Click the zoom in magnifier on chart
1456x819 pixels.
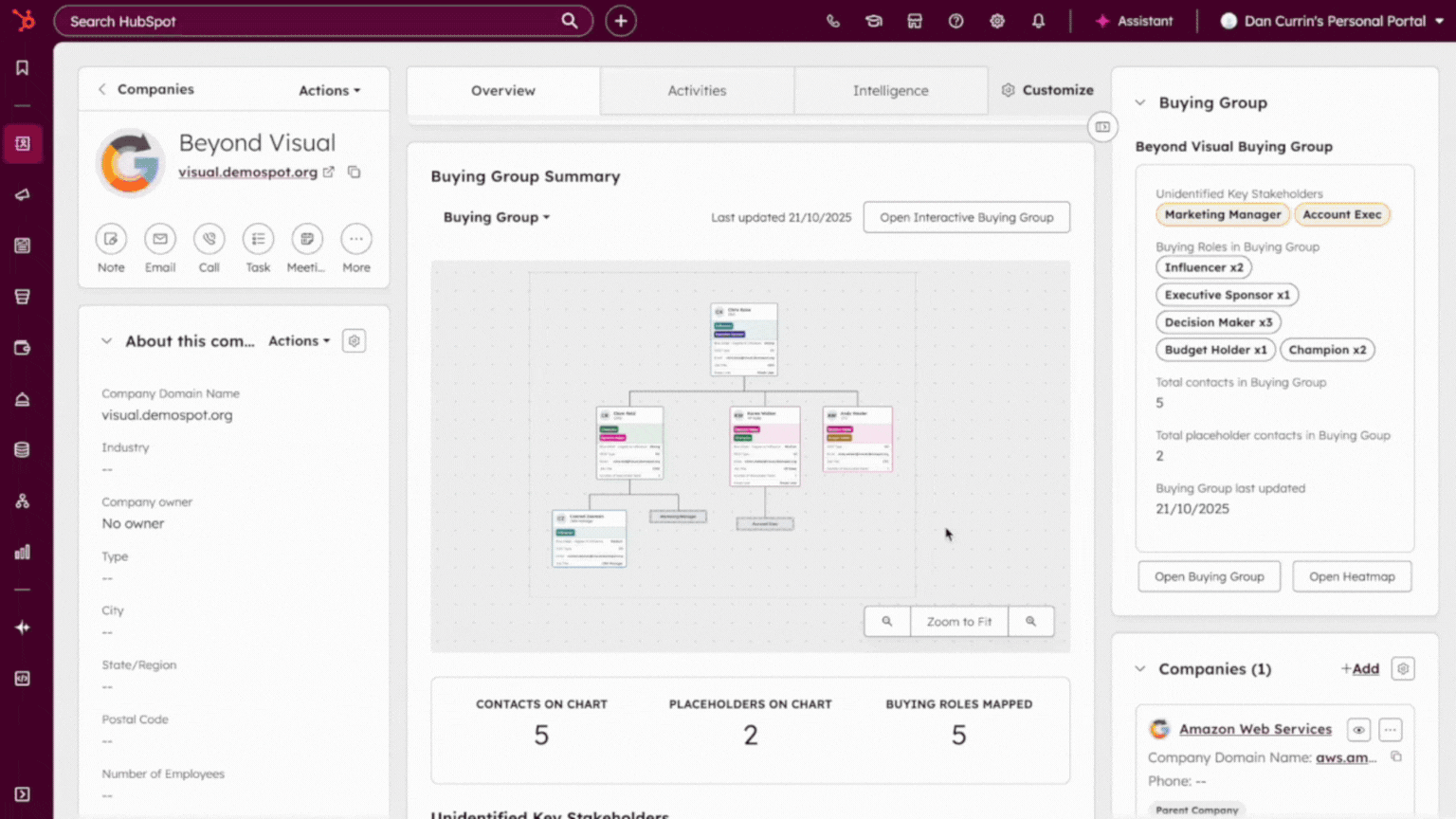(1030, 622)
